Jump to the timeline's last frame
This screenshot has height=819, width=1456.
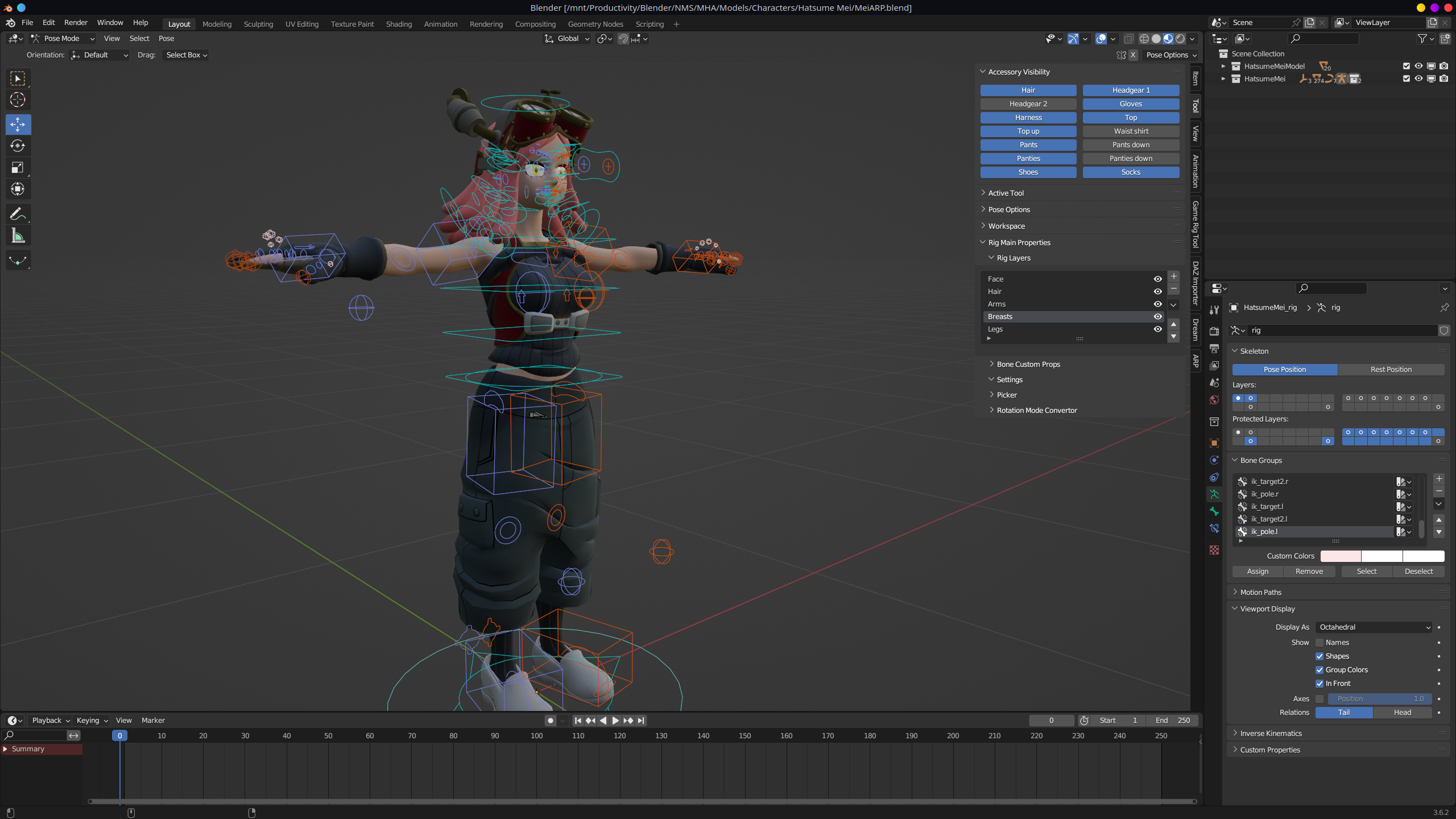pyautogui.click(x=641, y=721)
